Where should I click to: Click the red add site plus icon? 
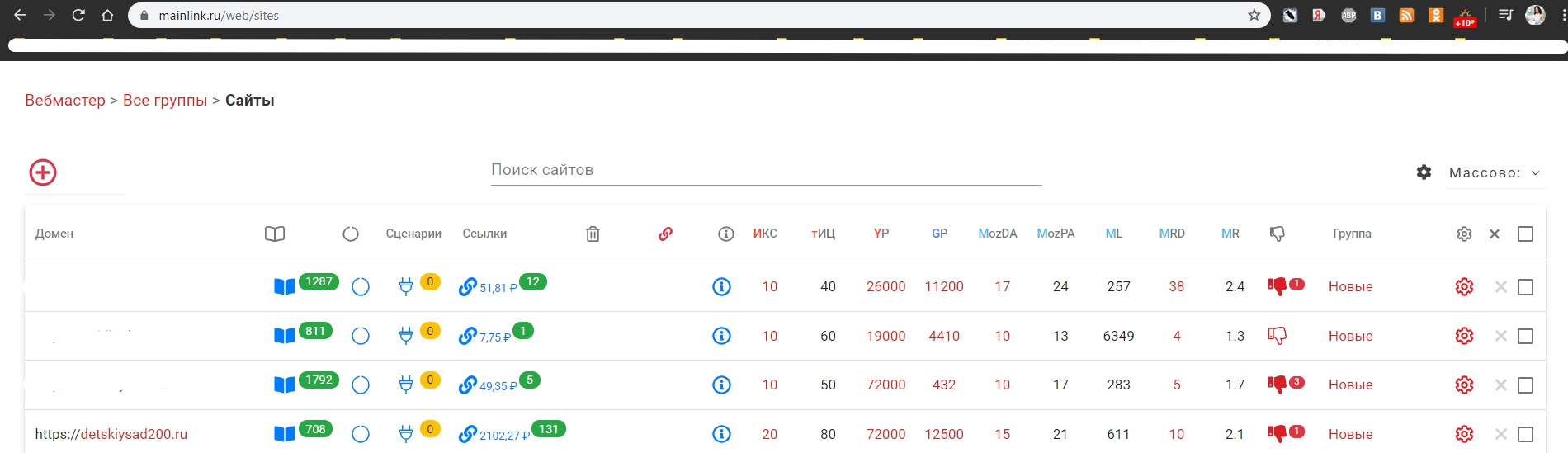[43, 172]
